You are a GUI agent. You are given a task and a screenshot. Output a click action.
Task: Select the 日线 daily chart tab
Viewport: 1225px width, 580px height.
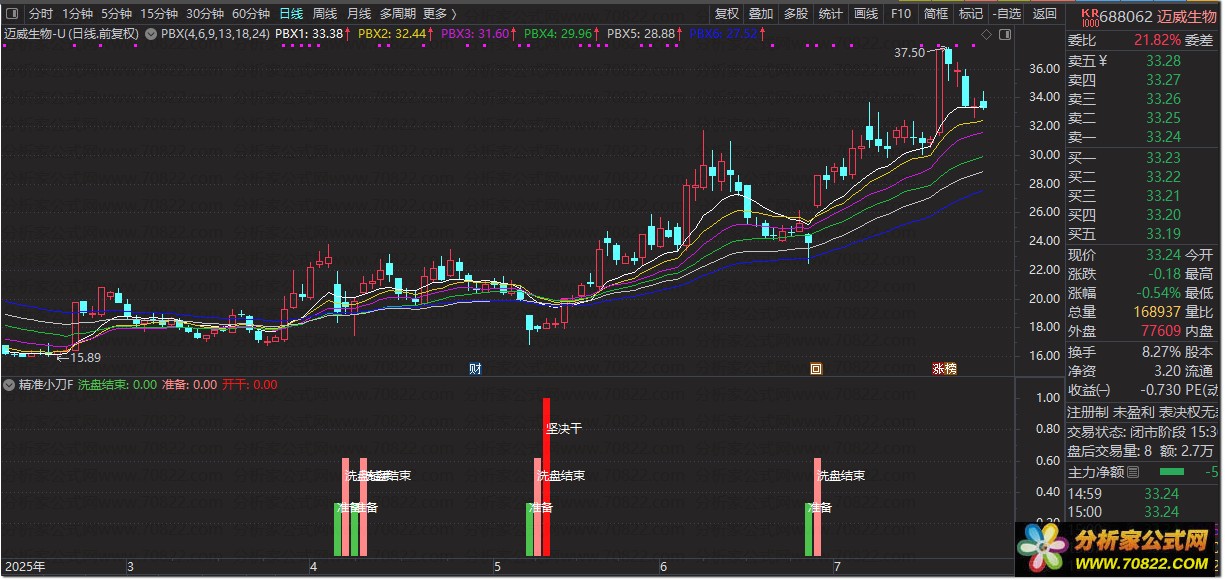tap(291, 14)
